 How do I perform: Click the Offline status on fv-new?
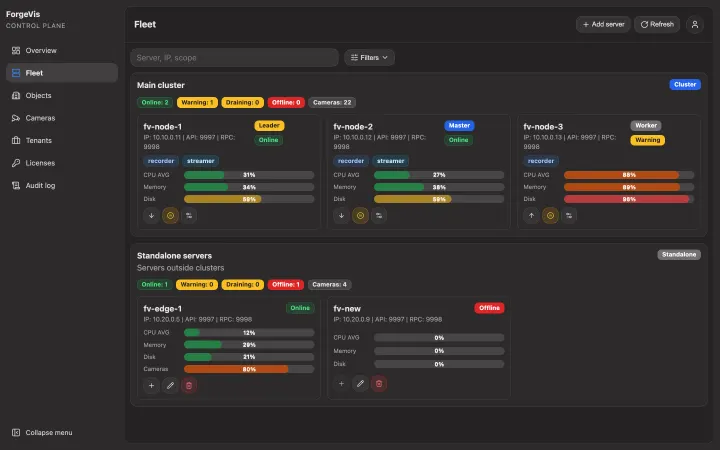click(489, 308)
